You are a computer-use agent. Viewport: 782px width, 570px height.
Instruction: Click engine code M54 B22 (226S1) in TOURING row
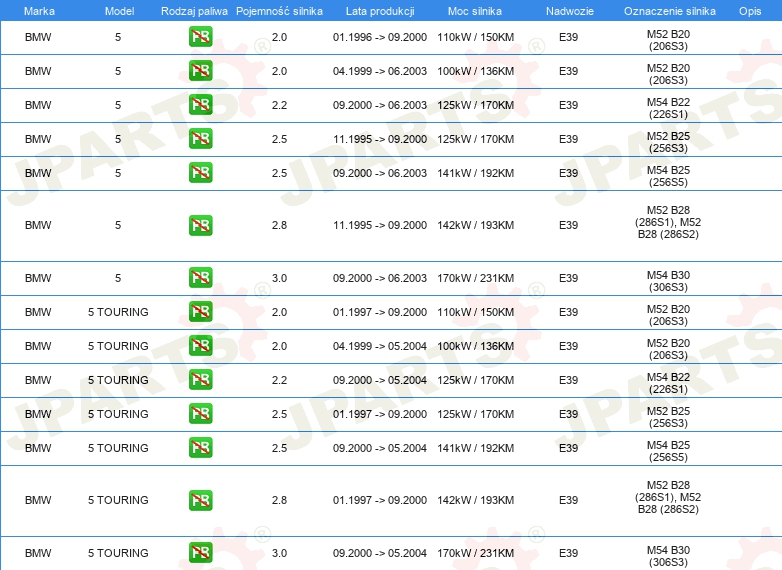pos(668,383)
